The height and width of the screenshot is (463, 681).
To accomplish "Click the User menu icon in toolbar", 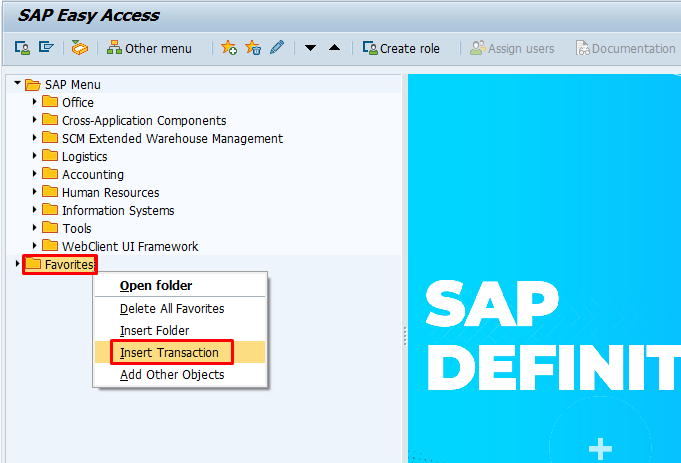I will pyautogui.click(x=22, y=48).
